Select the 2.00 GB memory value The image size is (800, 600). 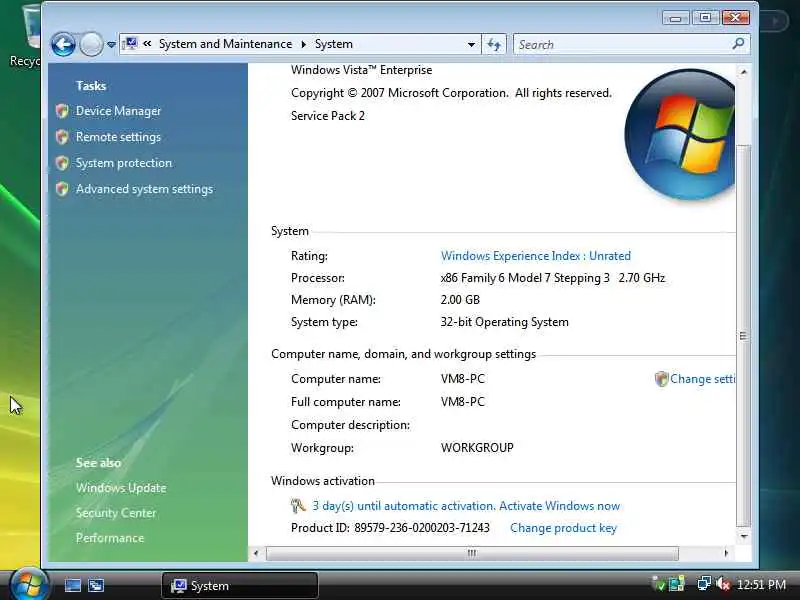coord(460,299)
